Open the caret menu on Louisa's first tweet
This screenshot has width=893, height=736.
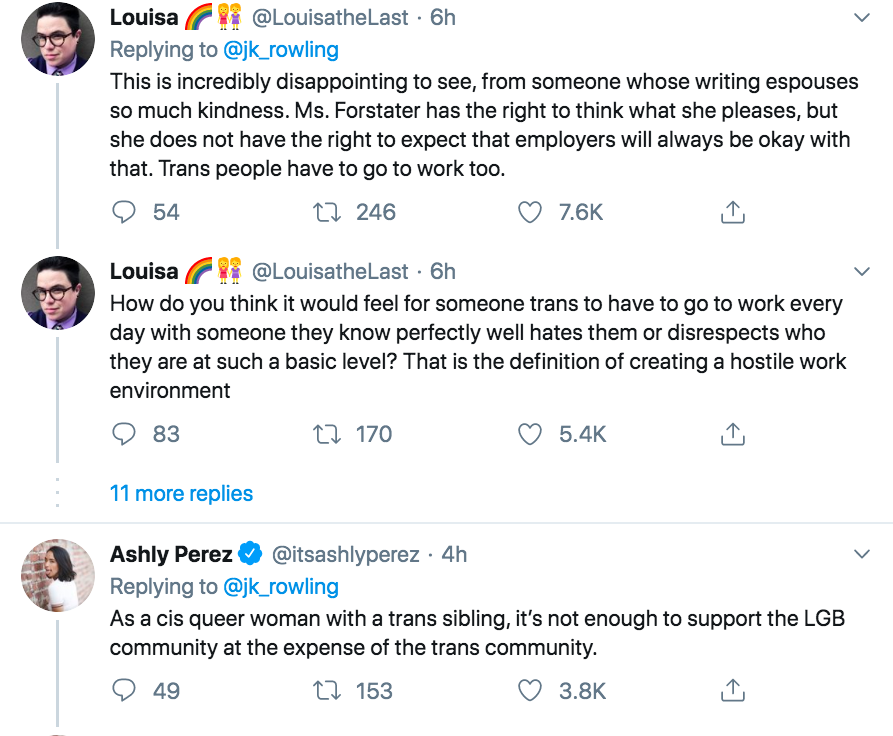(x=861, y=18)
